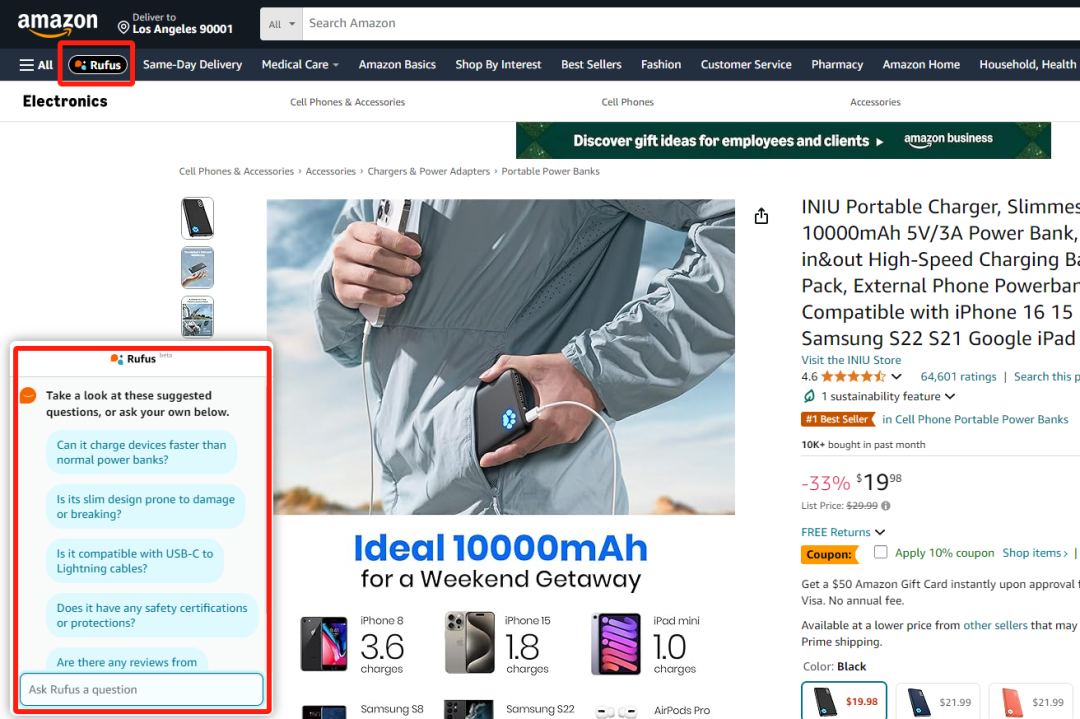The image size is (1080, 719).
Task: Ask Rufus about USB-C Lightning compatibility
Action: click(135, 561)
